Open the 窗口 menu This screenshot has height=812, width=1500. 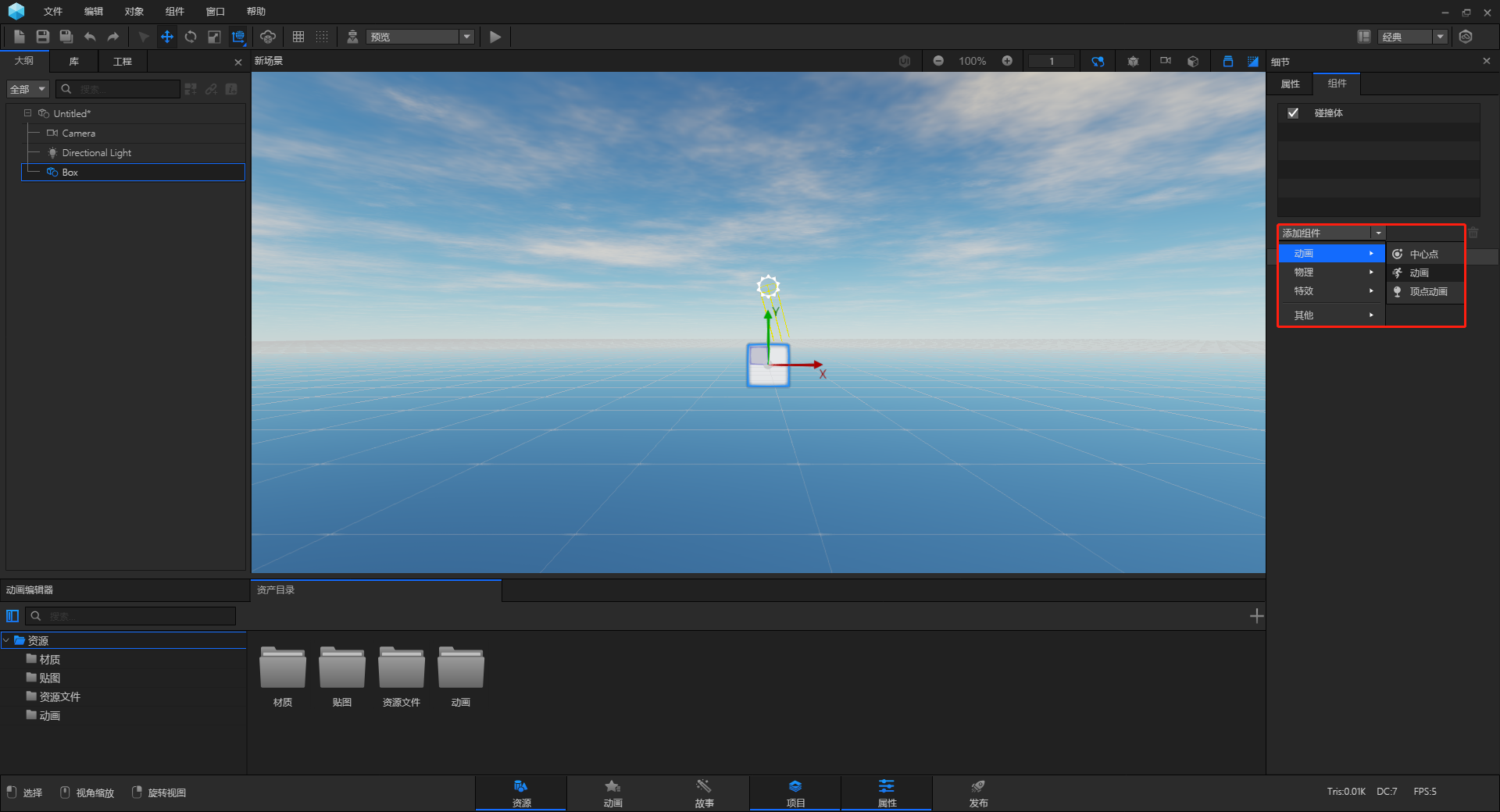coord(215,11)
